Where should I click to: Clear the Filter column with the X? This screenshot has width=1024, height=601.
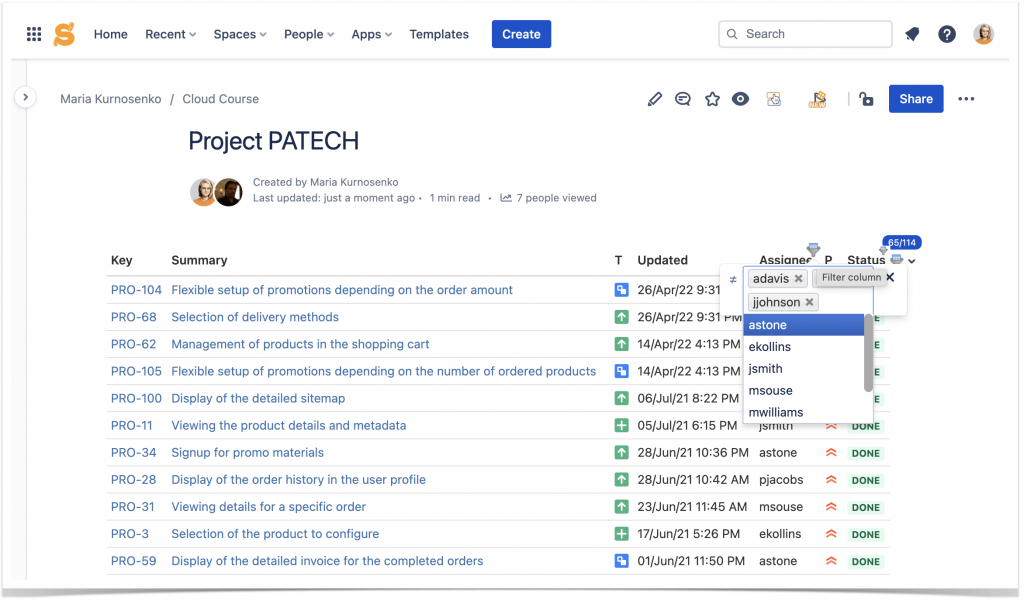coord(890,277)
